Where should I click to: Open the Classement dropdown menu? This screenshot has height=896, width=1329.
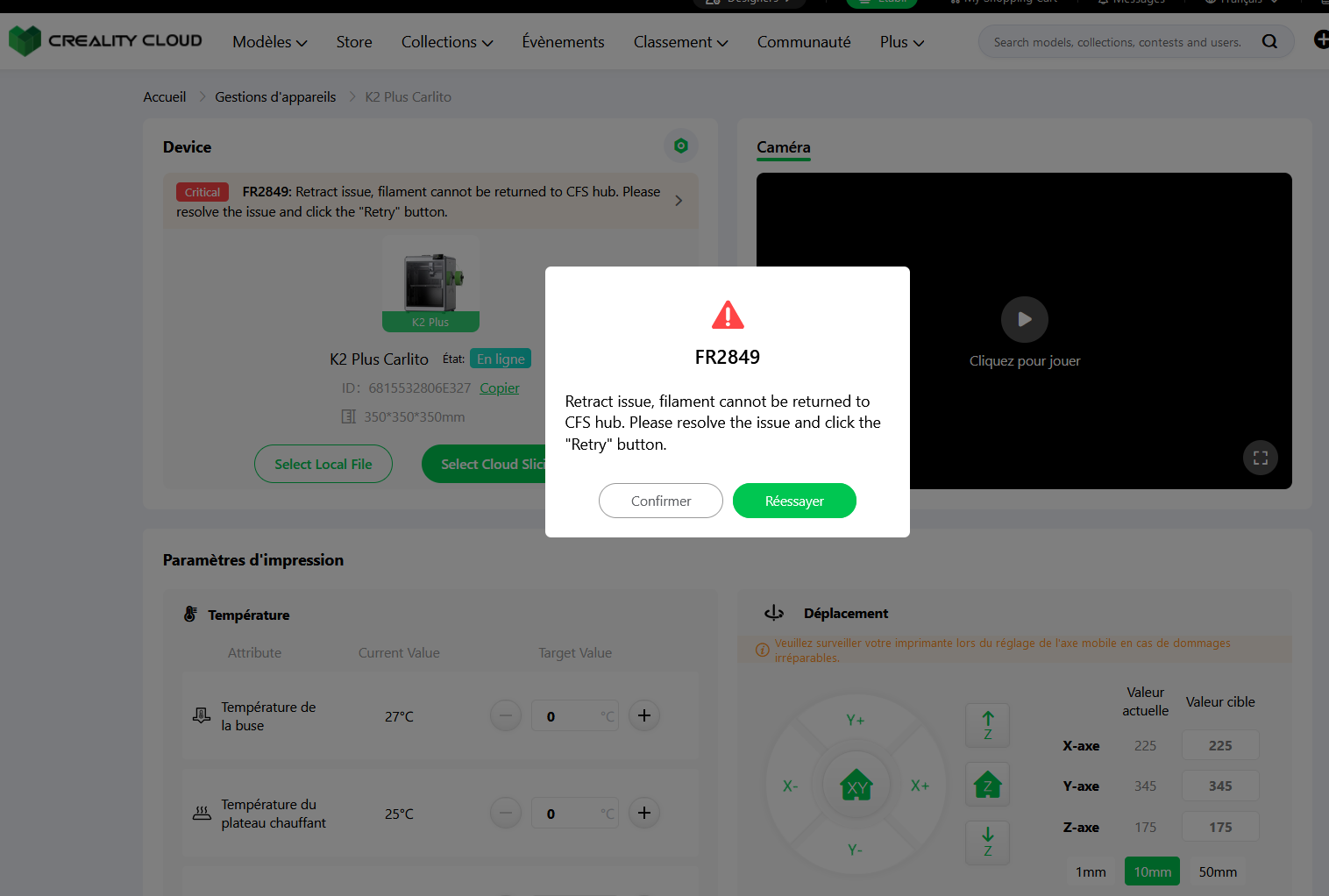681,41
